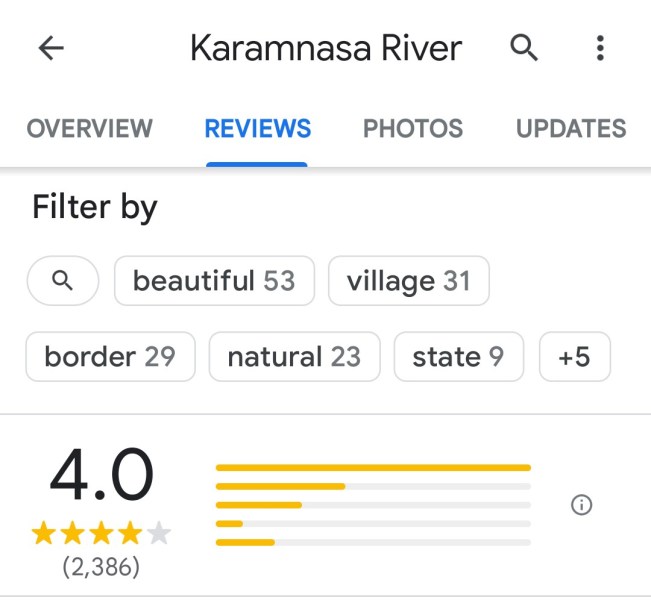This screenshot has width=651, height=600.
Task: Click the four-star rating bar
Action: pos(372,486)
